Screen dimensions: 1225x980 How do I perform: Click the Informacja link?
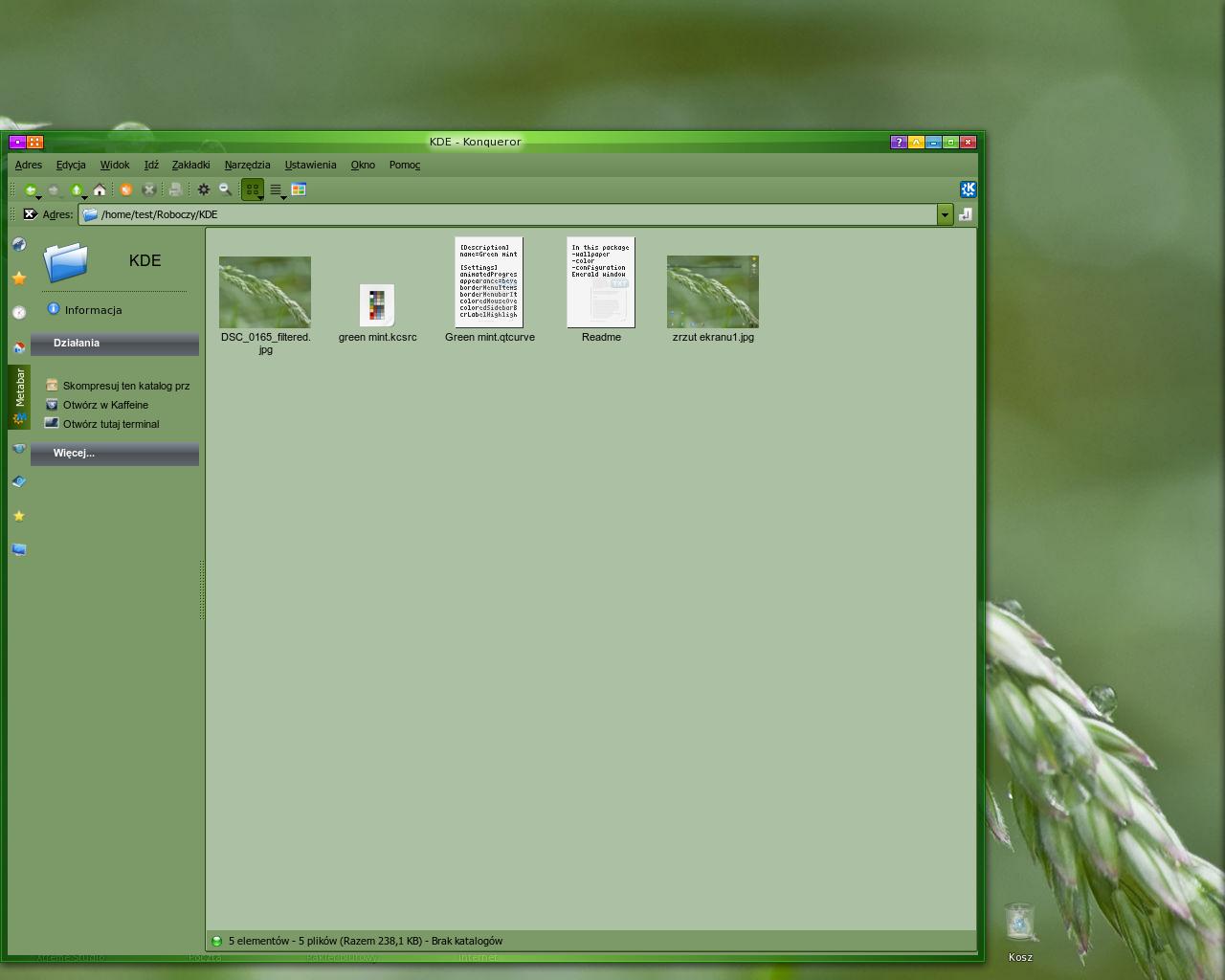click(x=93, y=310)
